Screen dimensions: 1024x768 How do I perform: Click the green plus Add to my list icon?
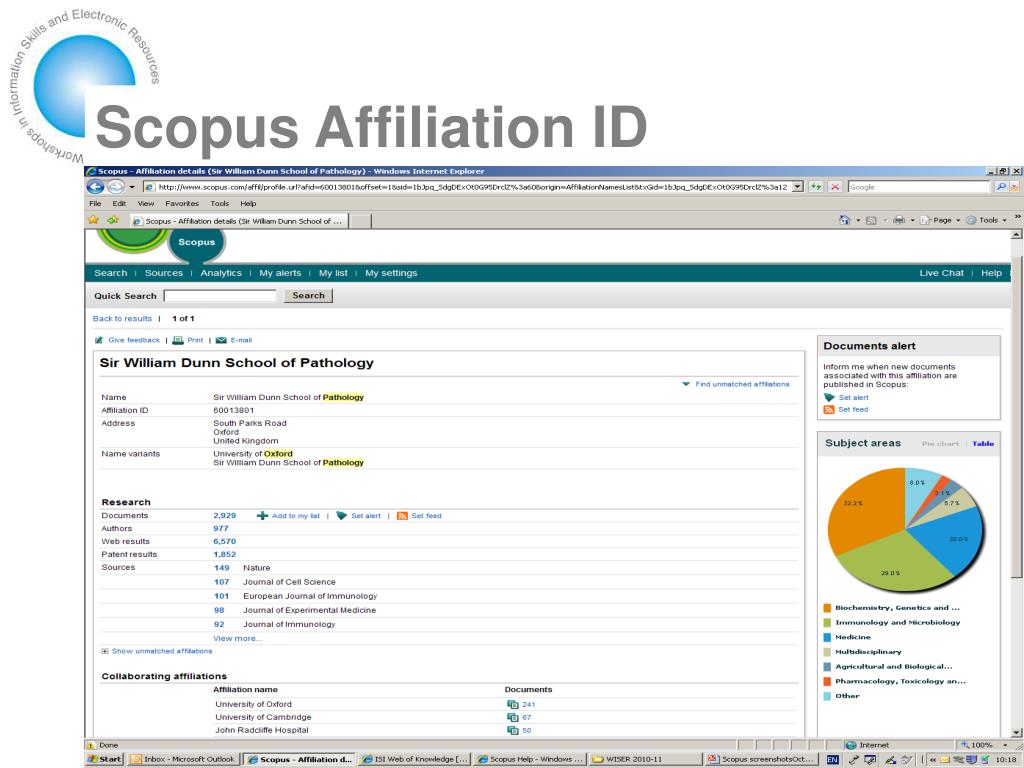pyautogui.click(x=263, y=516)
